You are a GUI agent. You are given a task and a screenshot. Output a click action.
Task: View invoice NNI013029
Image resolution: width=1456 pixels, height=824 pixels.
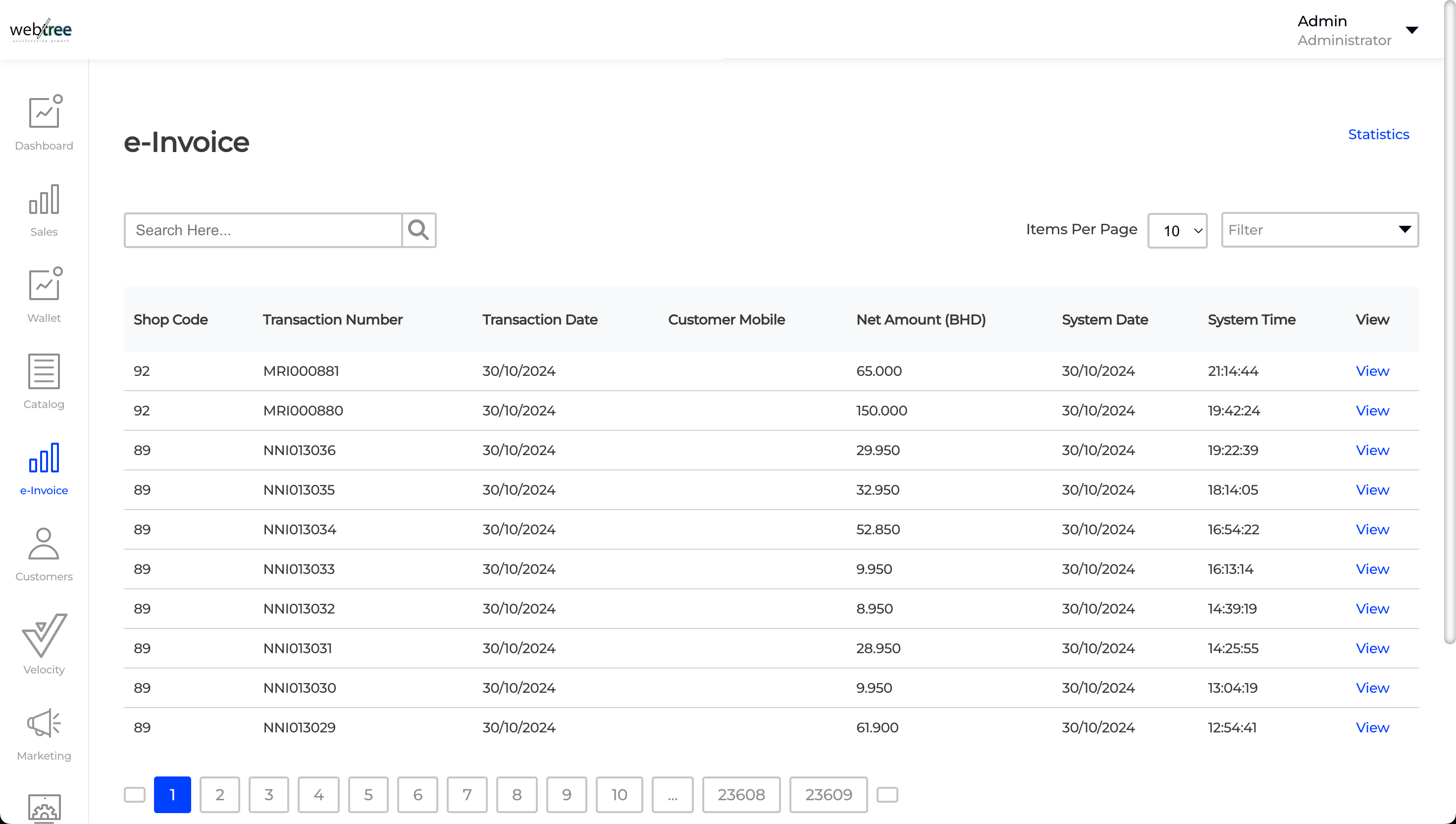coord(1372,728)
